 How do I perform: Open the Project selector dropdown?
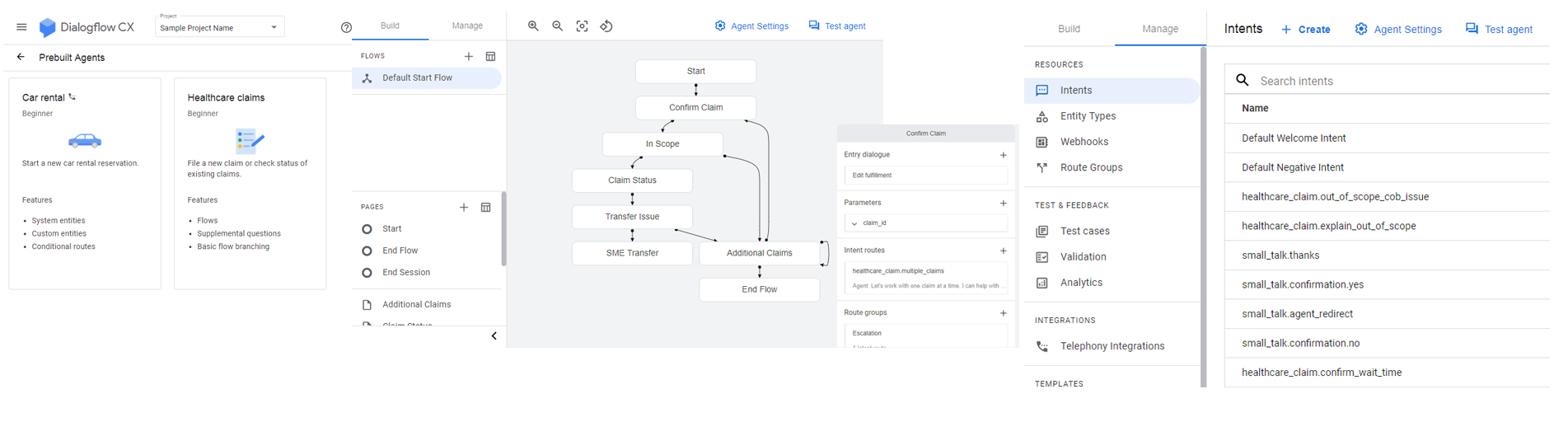point(219,27)
